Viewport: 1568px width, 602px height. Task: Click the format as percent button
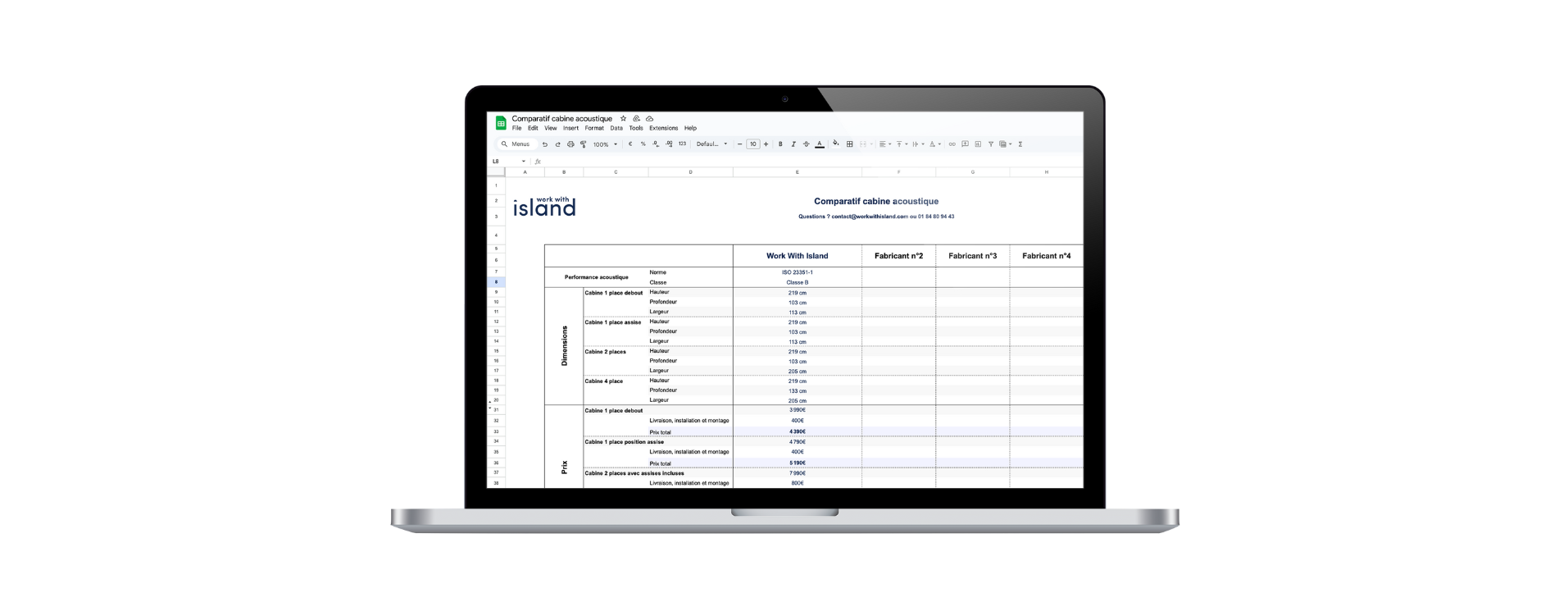(643, 144)
